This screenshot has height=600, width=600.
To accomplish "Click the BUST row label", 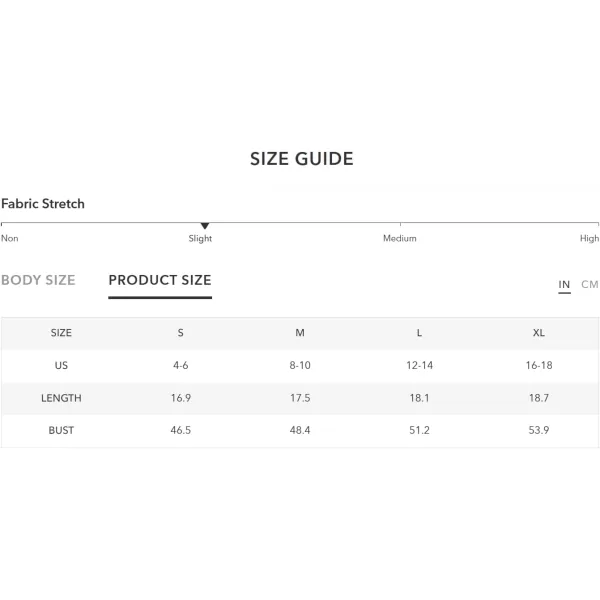I will [61, 430].
